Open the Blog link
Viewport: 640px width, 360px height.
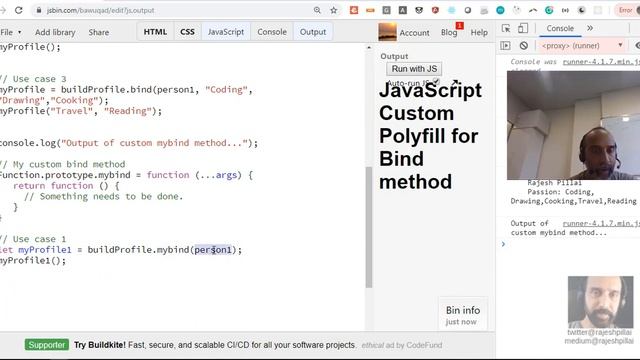[449, 33]
